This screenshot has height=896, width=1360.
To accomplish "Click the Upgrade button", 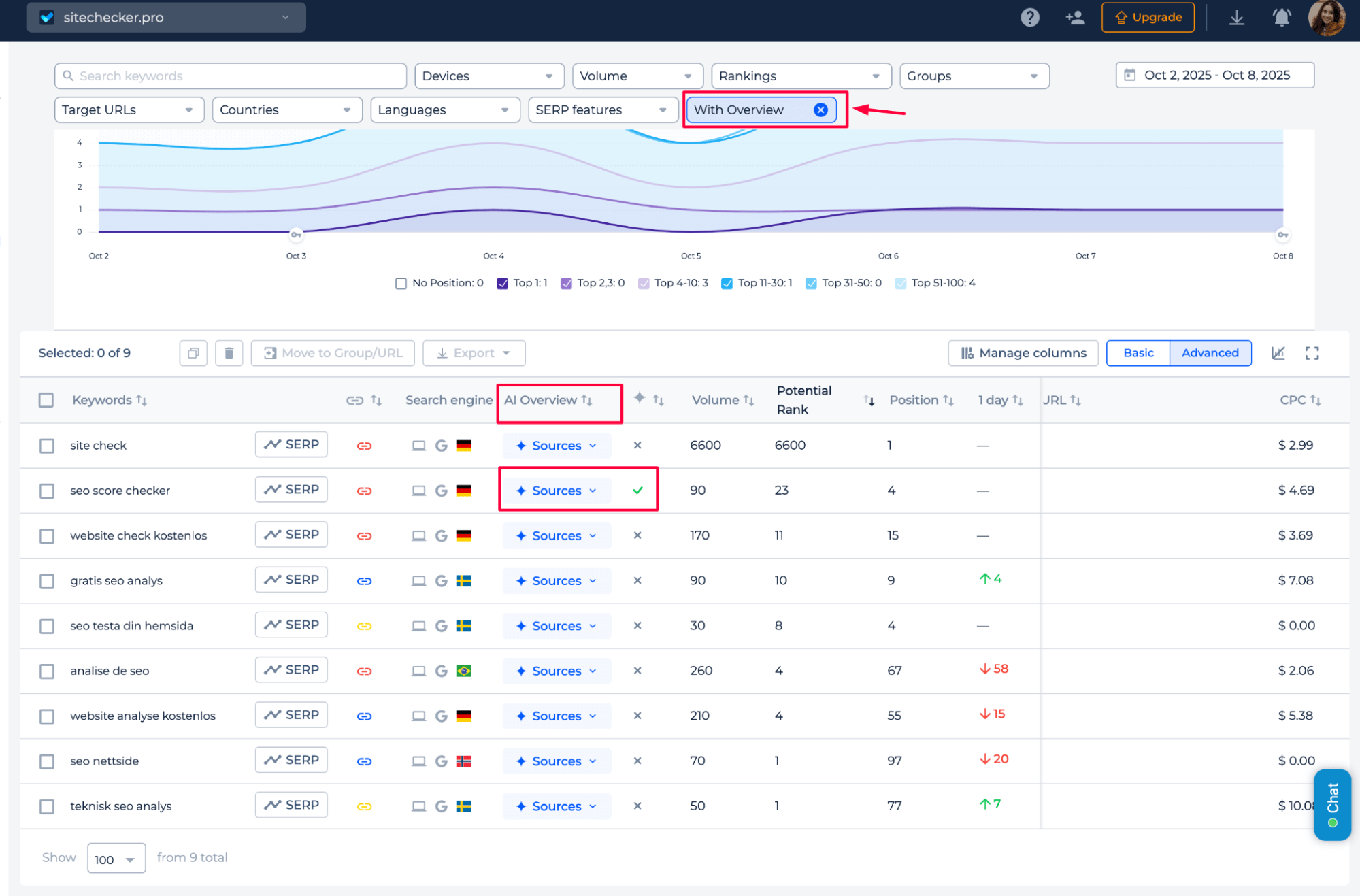I will (x=1148, y=18).
